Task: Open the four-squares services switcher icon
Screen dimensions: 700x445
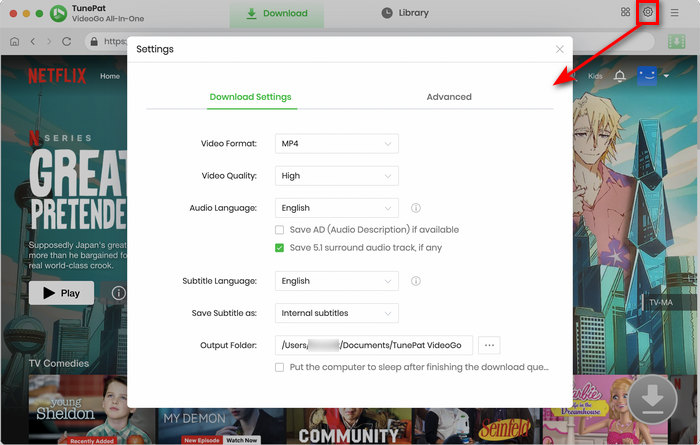Action: point(625,12)
